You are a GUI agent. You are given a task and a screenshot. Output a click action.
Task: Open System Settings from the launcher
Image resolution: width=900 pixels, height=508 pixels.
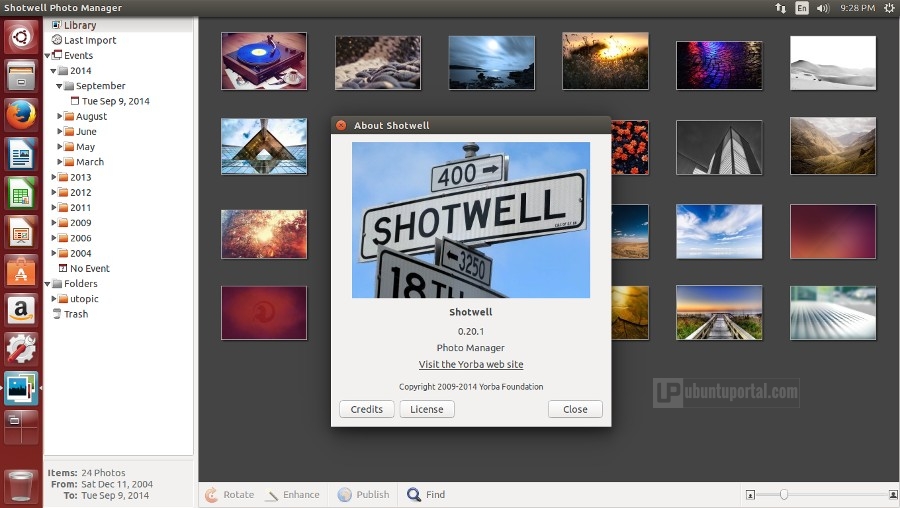[21, 348]
